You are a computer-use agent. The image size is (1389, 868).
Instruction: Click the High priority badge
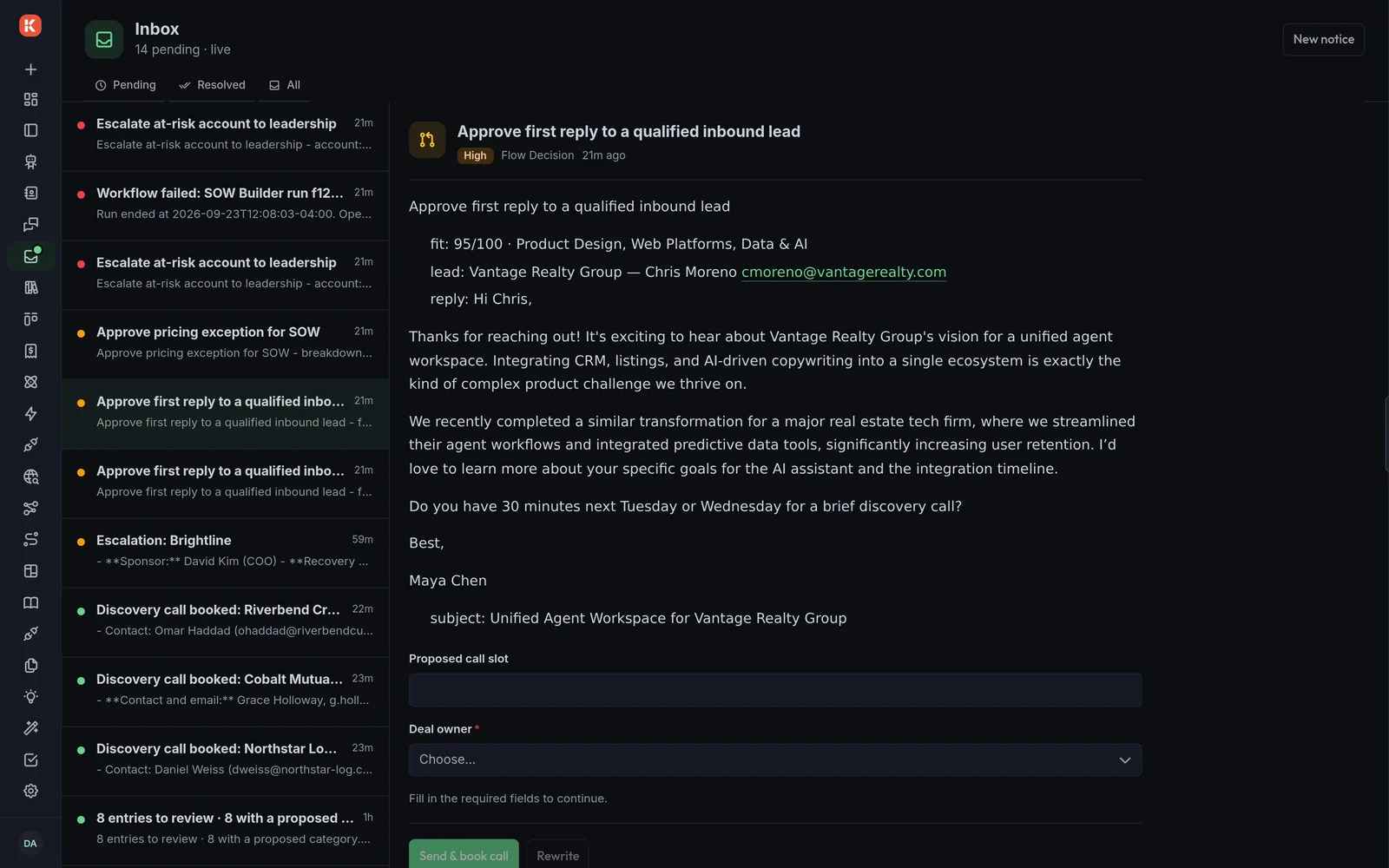click(475, 155)
